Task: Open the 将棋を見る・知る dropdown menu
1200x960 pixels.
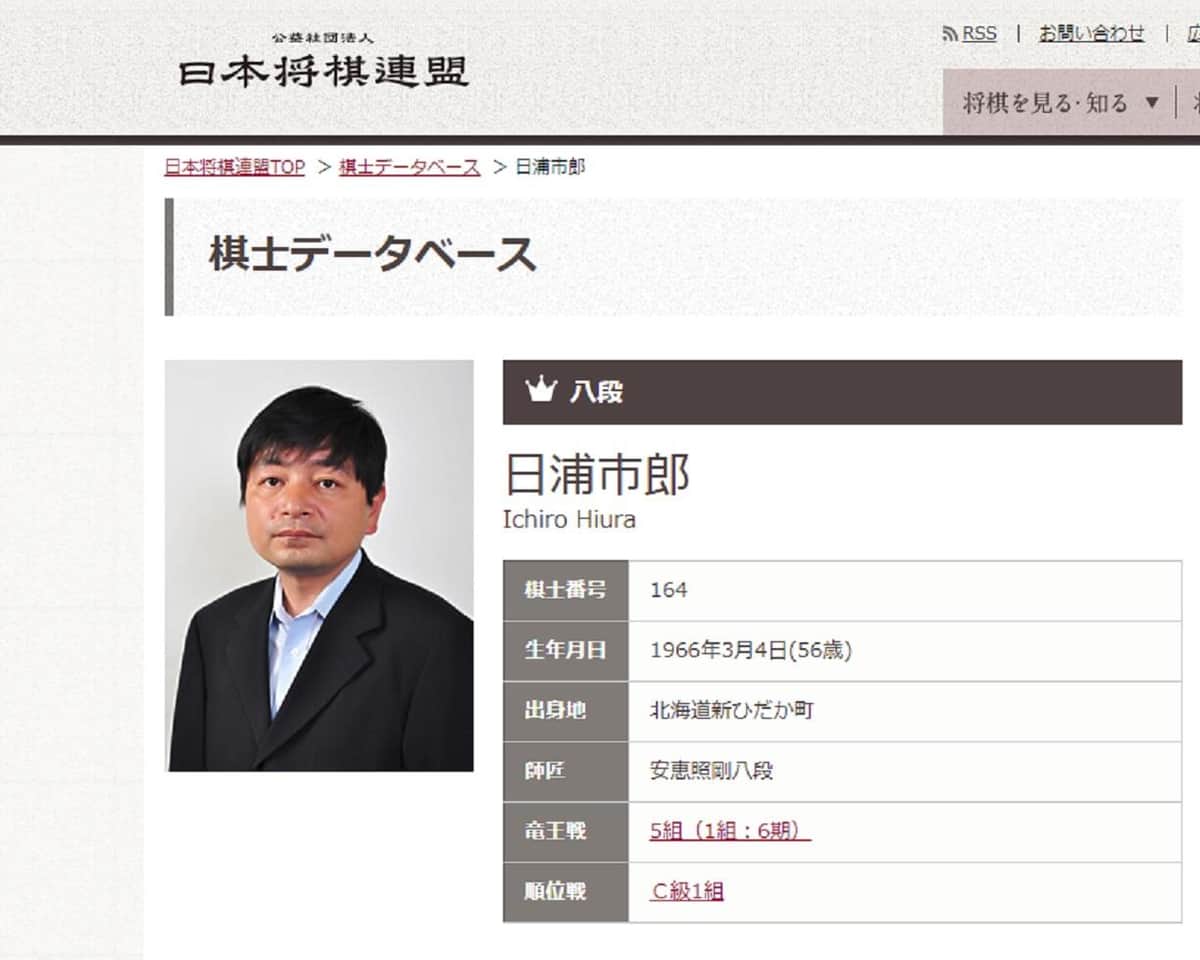Action: pos(1045,102)
